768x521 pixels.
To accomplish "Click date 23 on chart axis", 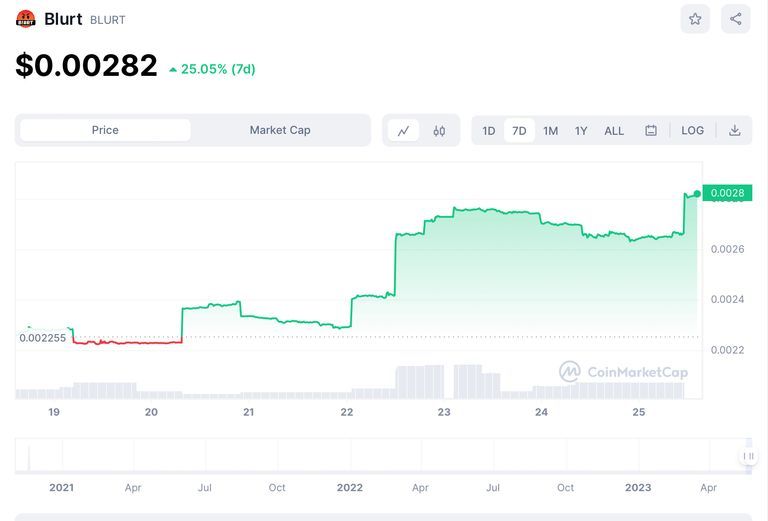I will click(x=444, y=412).
